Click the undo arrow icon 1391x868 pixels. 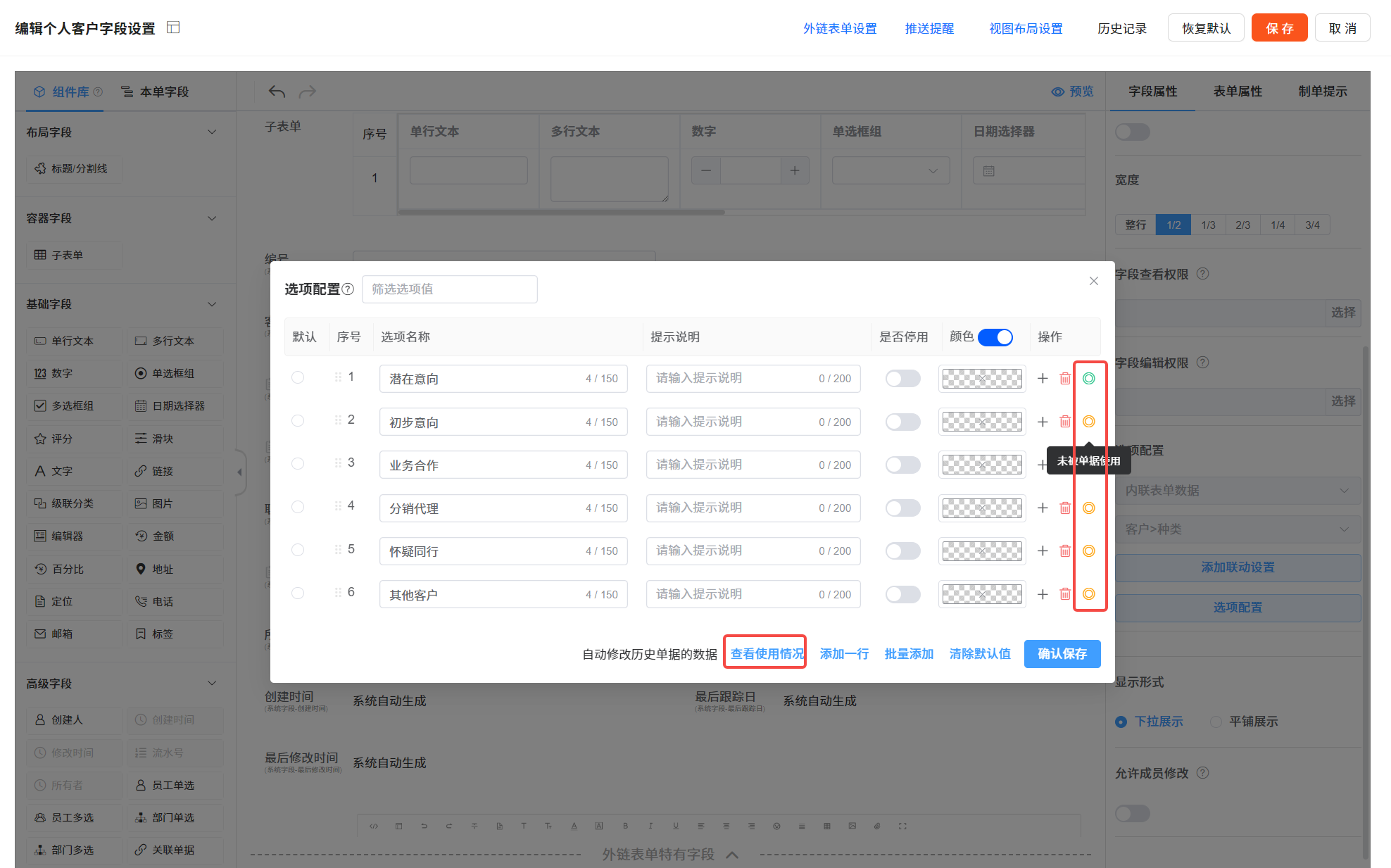[277, 92]
